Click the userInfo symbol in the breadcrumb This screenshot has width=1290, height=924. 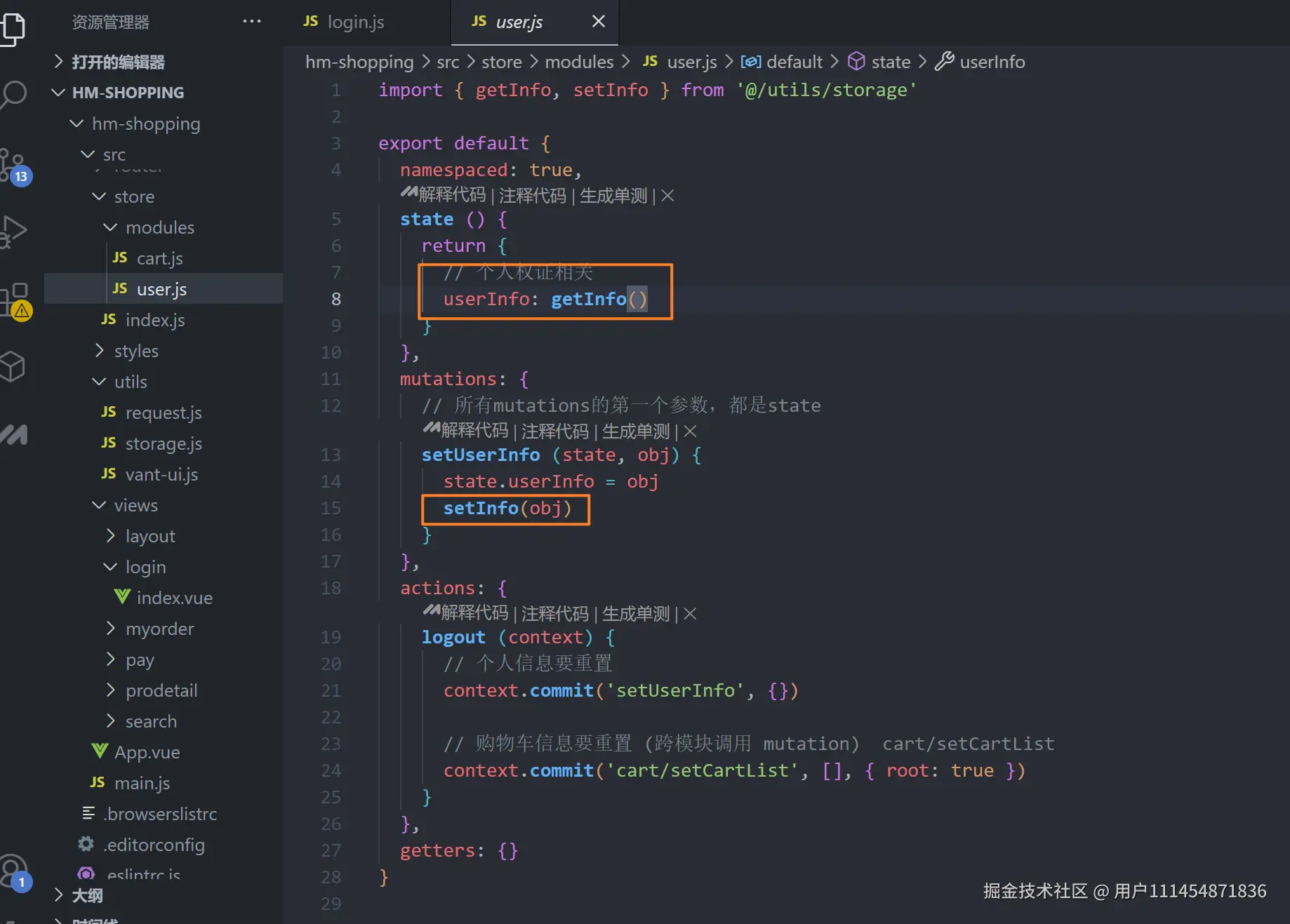click(x=980, y=62)
